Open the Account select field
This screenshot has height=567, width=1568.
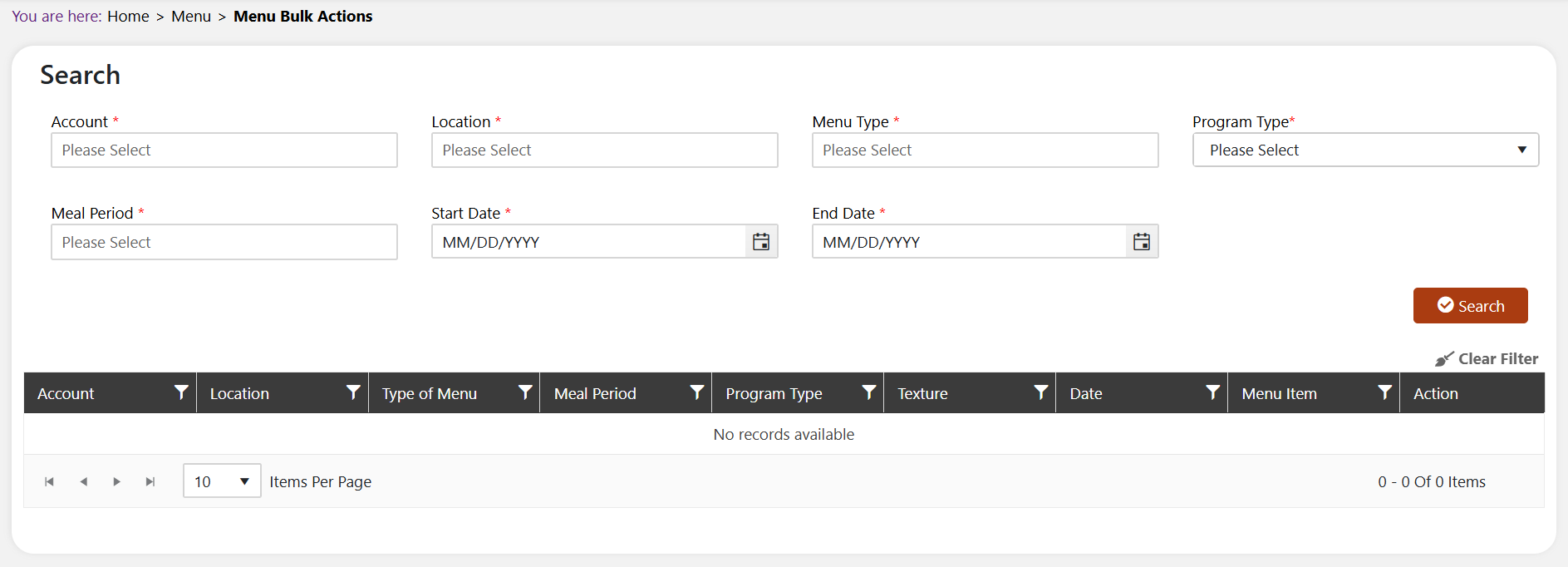coord(224,150)
